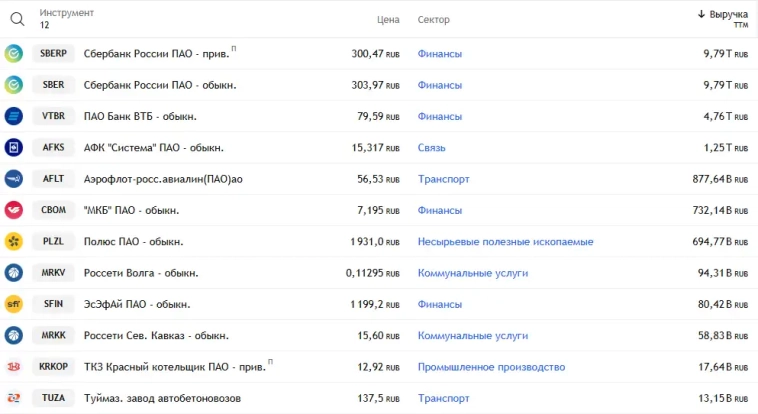This screenshot has width=758, height=414.
Task: Open Финансы sector link in SFIN row
Action: tap(440, 304)
